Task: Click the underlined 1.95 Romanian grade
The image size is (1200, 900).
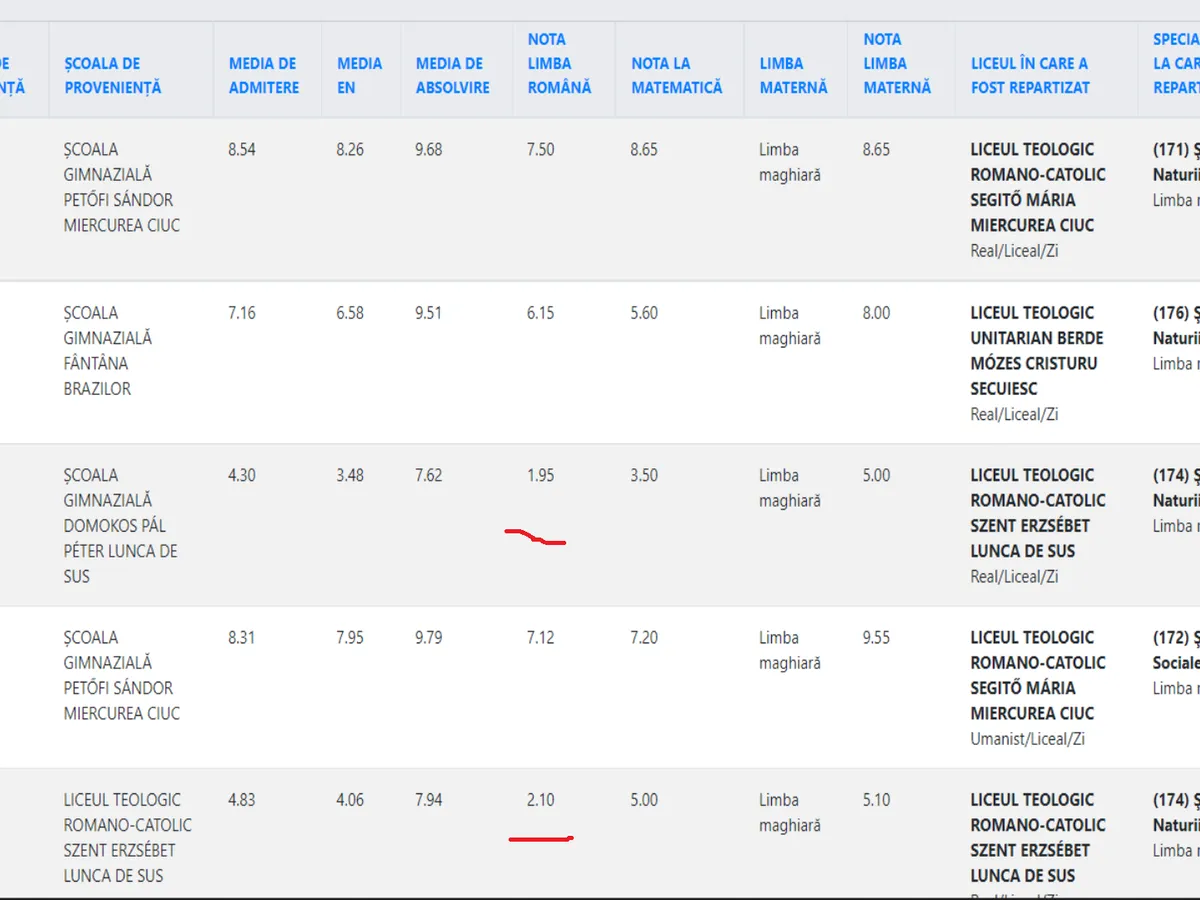Action: (x=540, y=475)
